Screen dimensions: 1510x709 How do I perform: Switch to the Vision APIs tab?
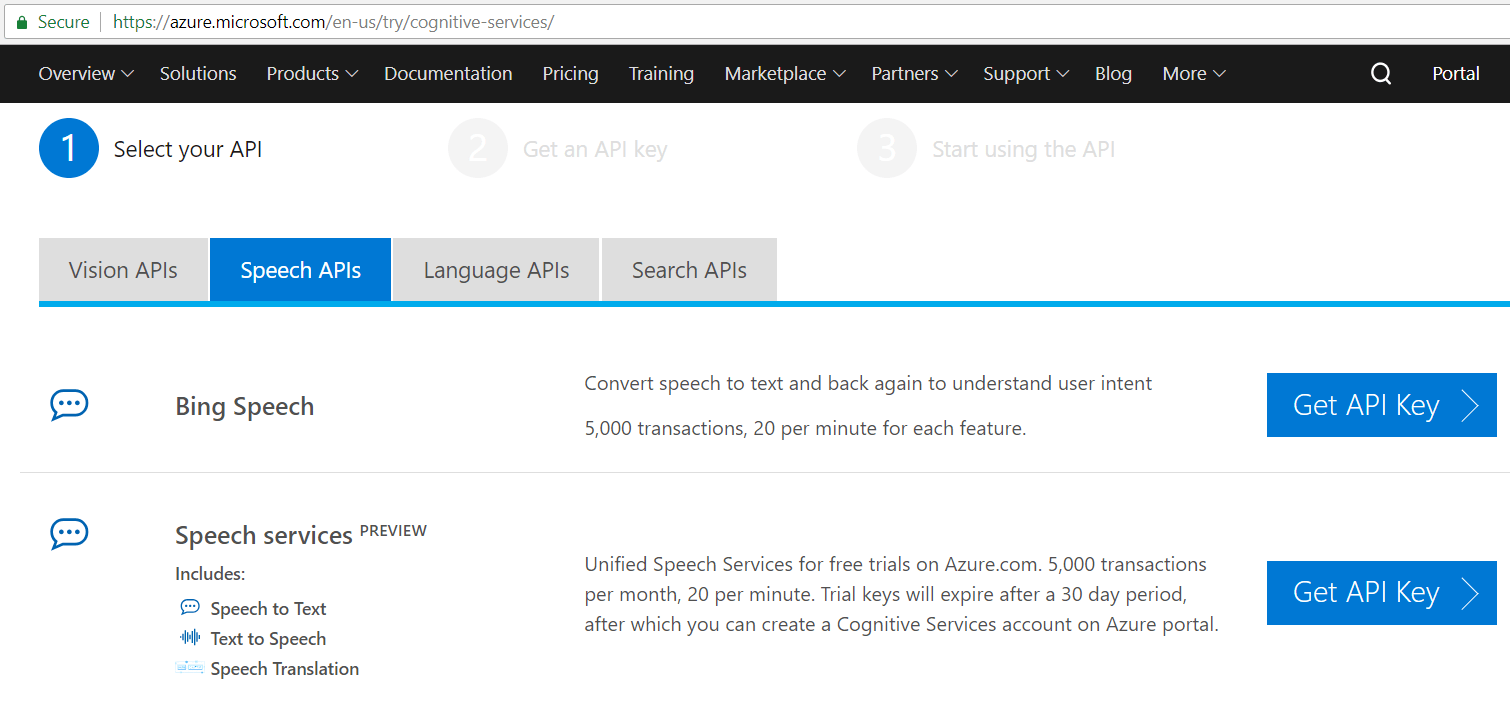pos(123,270)
